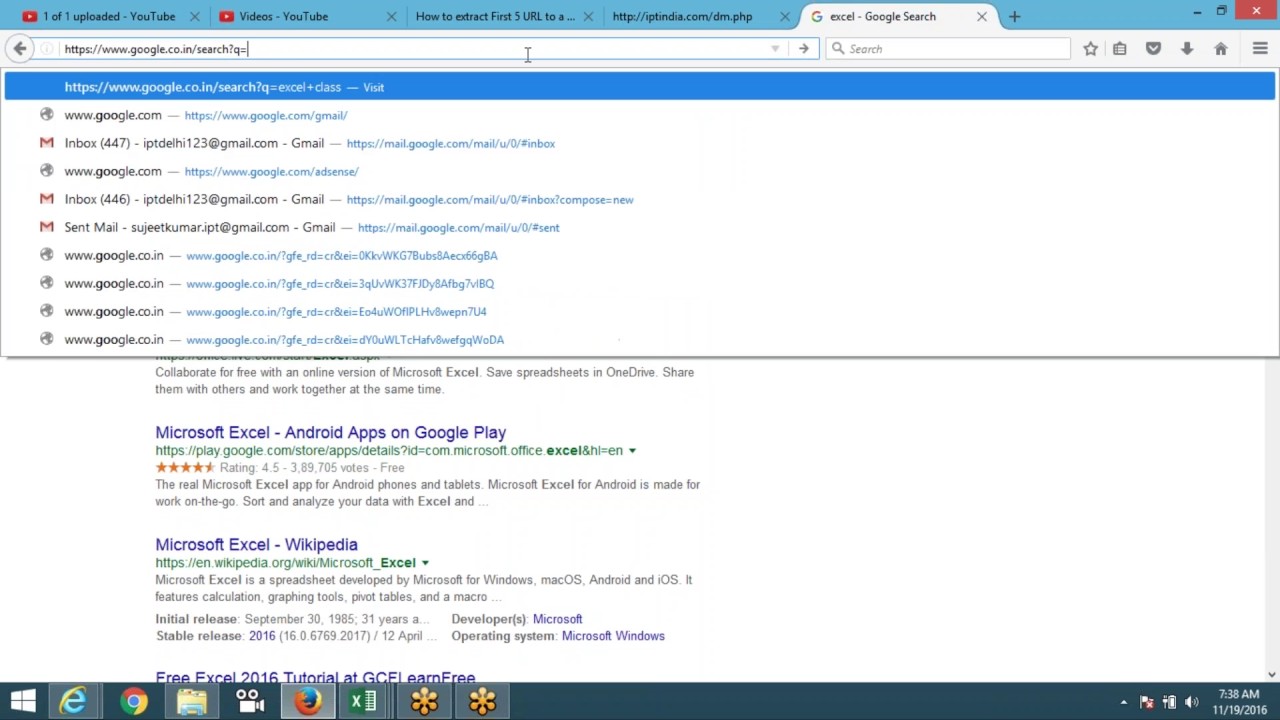
Task: Open the first orange flower taskbar app
Action: 424,701
